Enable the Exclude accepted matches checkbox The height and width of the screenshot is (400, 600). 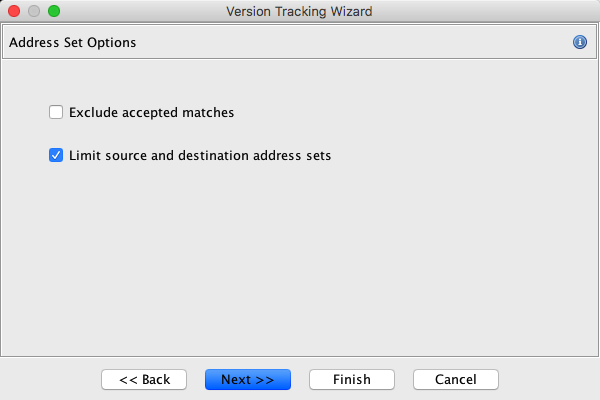[56, 113]
